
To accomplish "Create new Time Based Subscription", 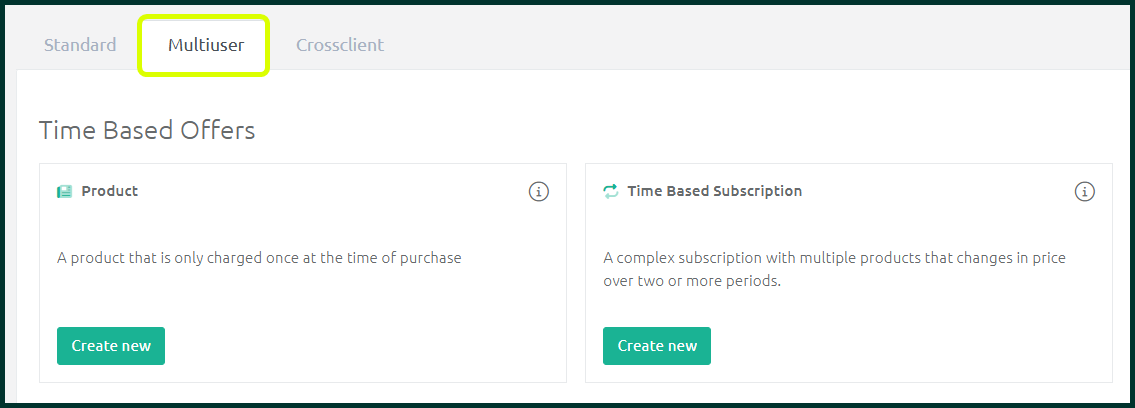I will [x=657, y=346].
